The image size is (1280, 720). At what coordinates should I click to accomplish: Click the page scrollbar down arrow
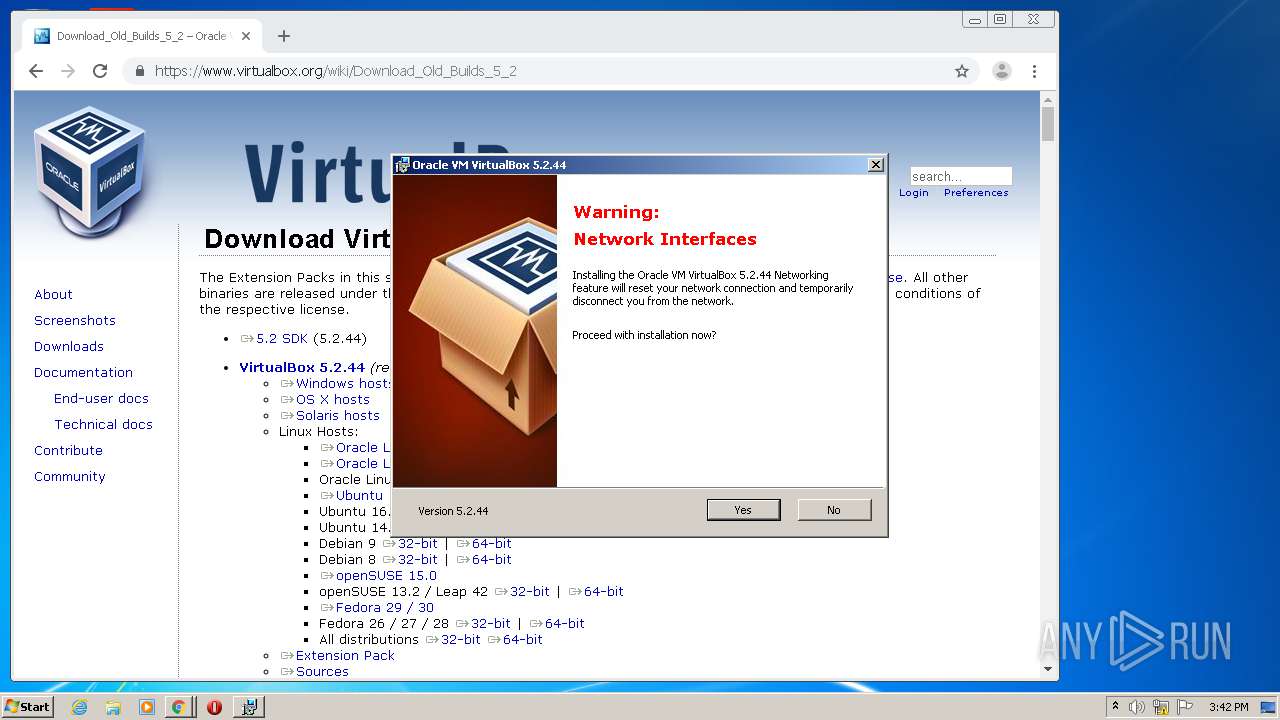(1048, 669)
